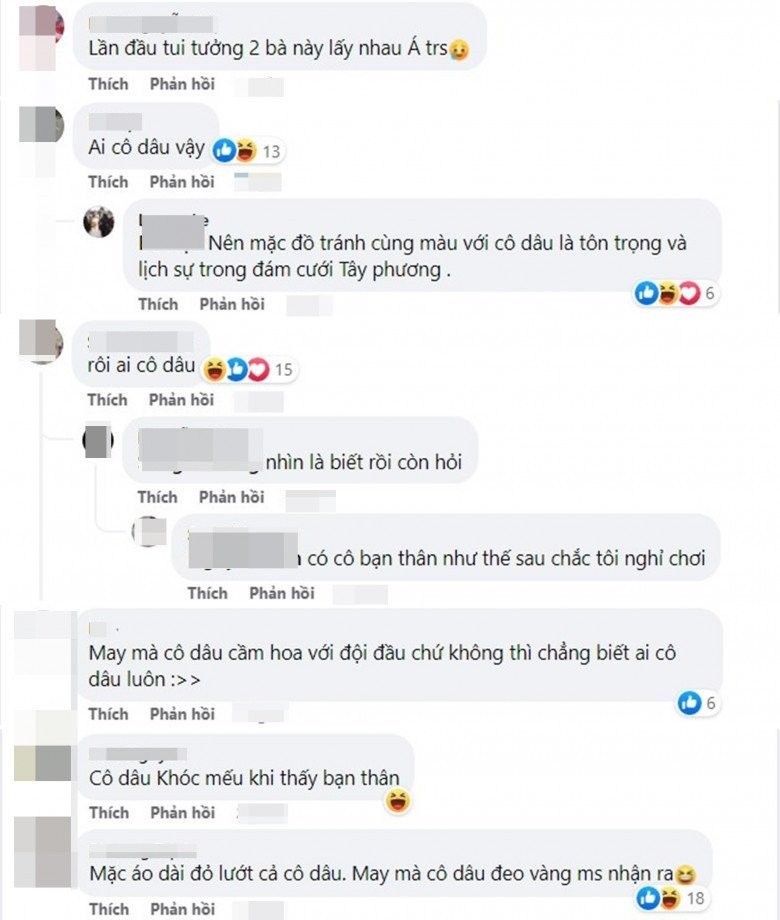Open the reactions with count 18

pyautogui.click(x=671, y=898)
